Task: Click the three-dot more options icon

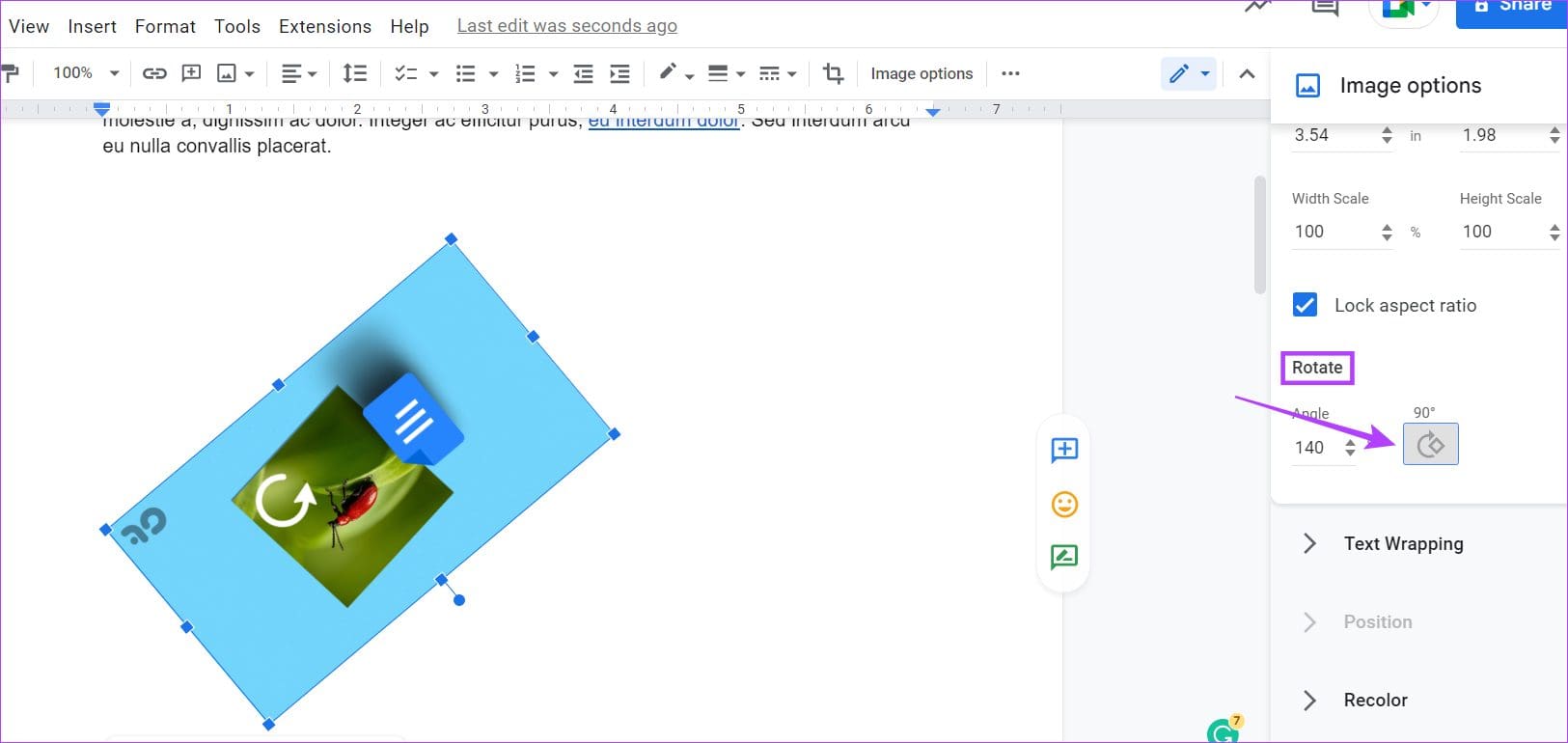Action: click(x=1010, y=73)
